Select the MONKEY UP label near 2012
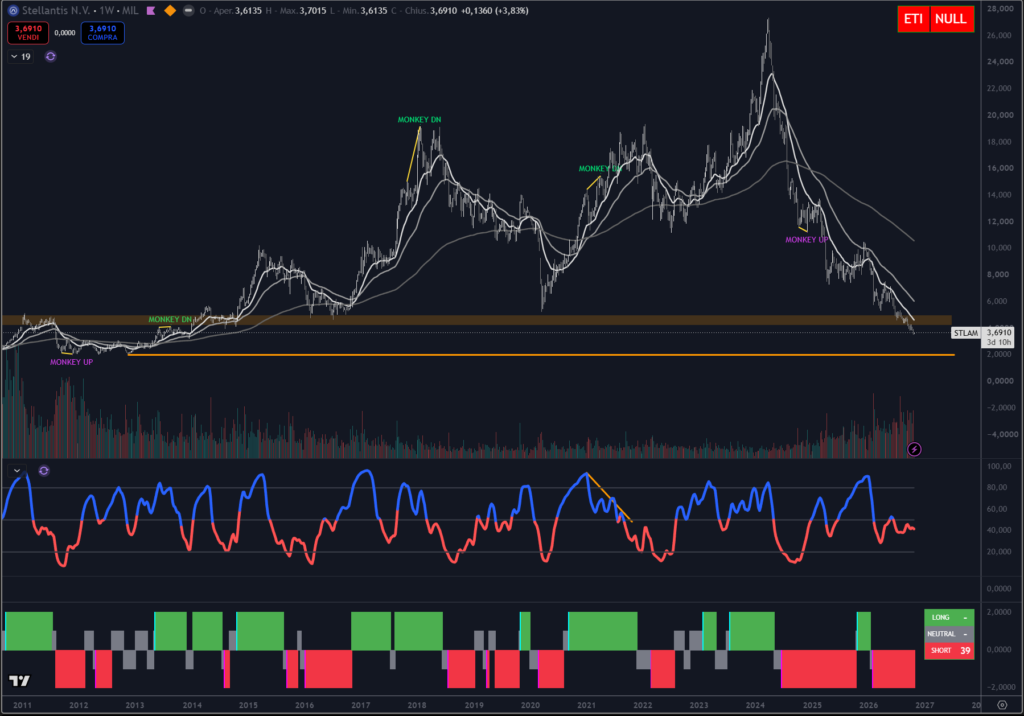The height and width of the screenshot is (716, 1024). [71, 362]
